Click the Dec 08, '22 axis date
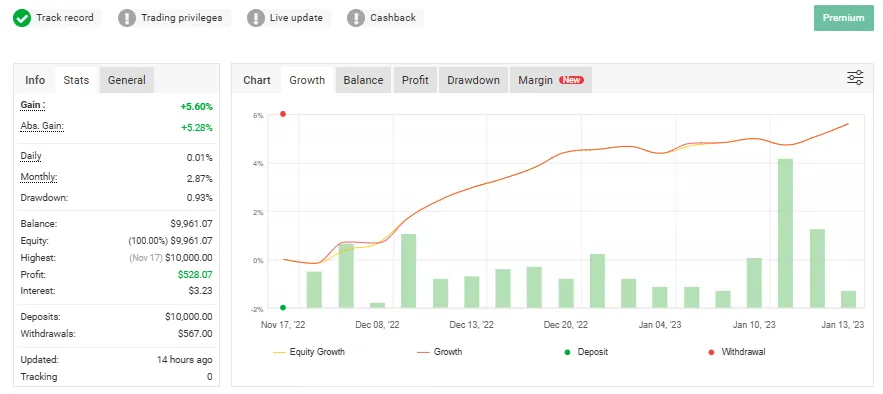The height and width of the screenshot is (394, 883). (x=377, y=325)
